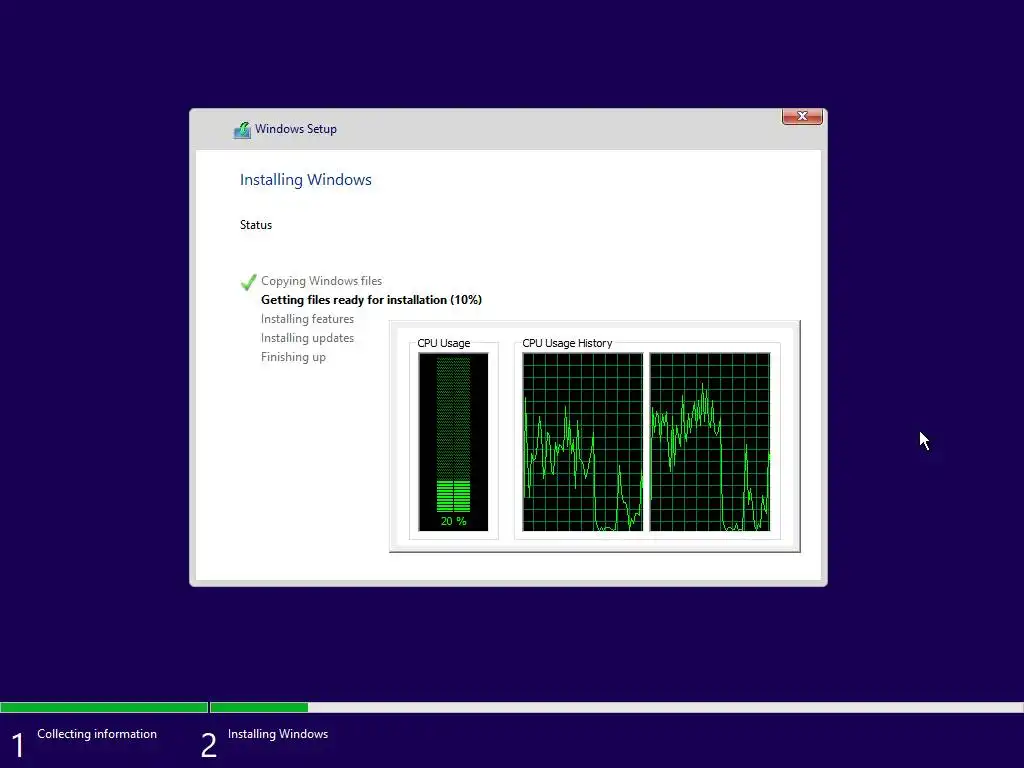The width and height of the screenshot is (1024, 768).
Task: Click the "Windows Setup" title text
Action: tap(296, 129)
